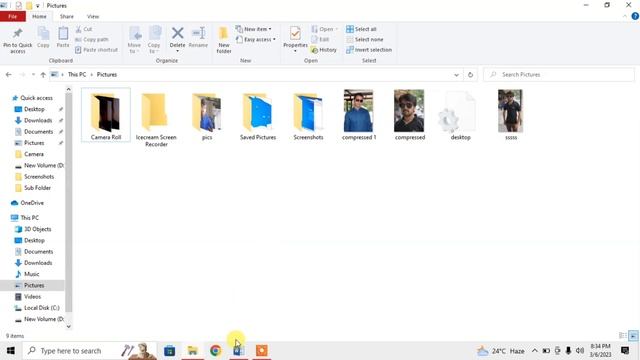Viewport: 640px width, 360px height.
Task: Select the compressed image file
Action: click(x=409, y=115)
